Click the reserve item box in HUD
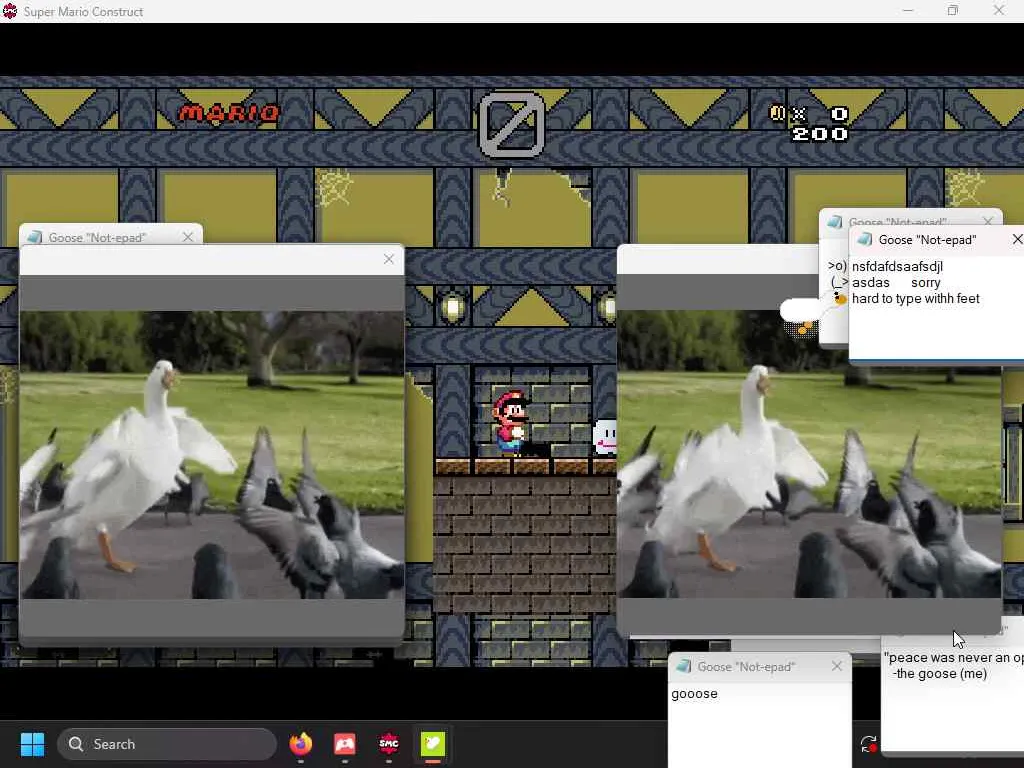This screenshot has height=768, width=1024. (512, 125)
